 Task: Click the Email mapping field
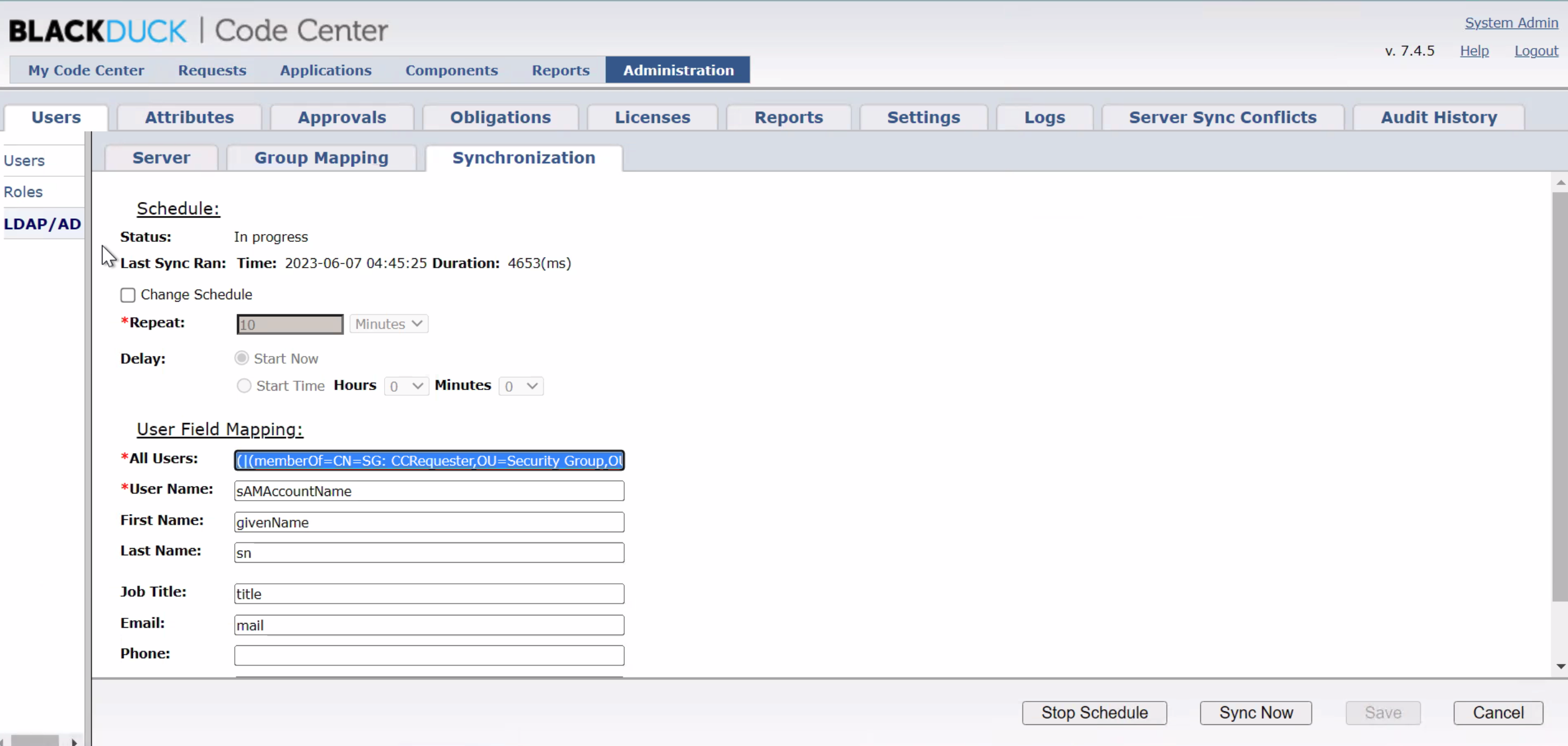pyautogui.click(x=429, y=625)
